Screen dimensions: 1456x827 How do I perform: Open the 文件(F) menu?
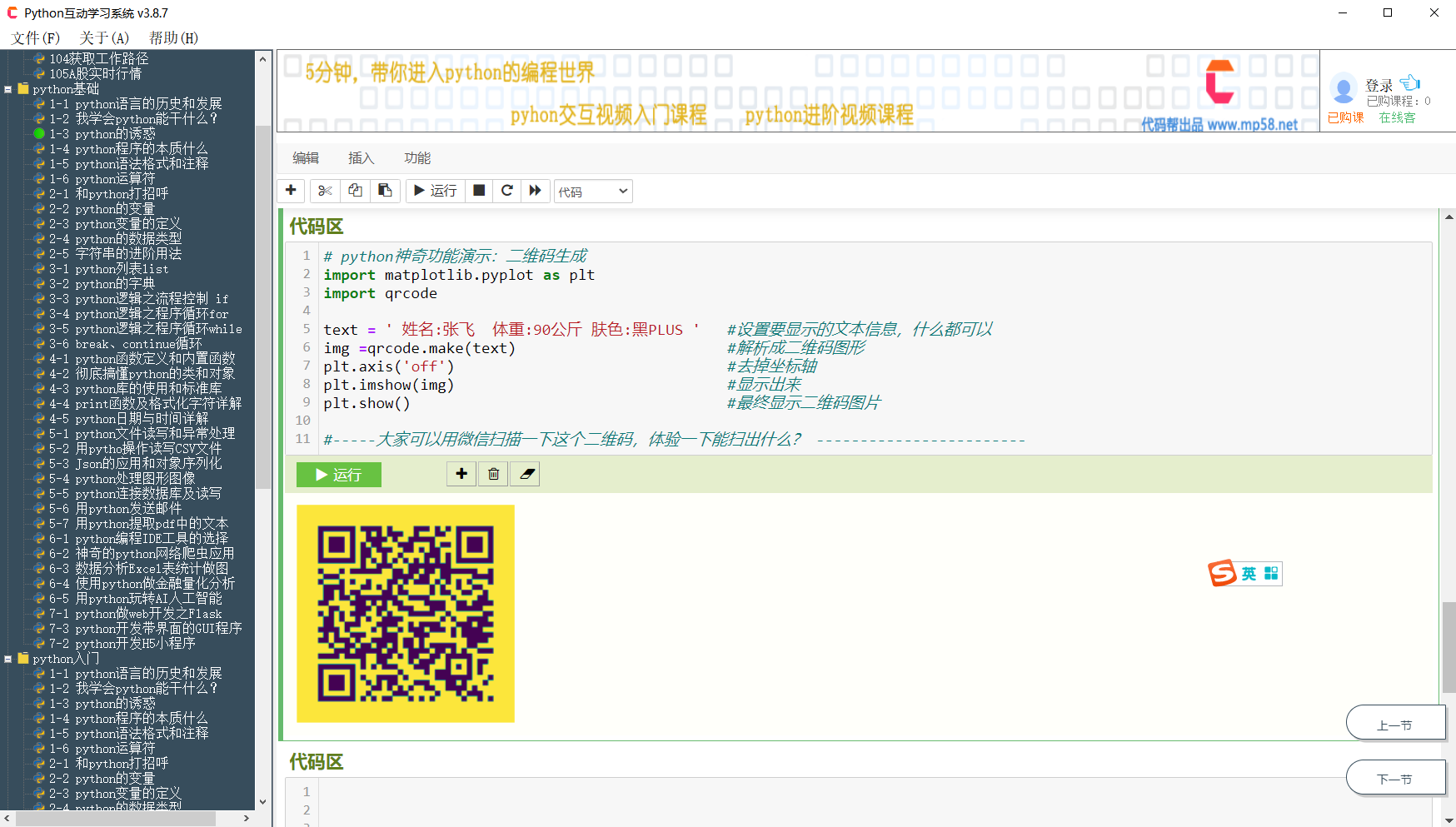pyautogui.click(x=35, y=37)
